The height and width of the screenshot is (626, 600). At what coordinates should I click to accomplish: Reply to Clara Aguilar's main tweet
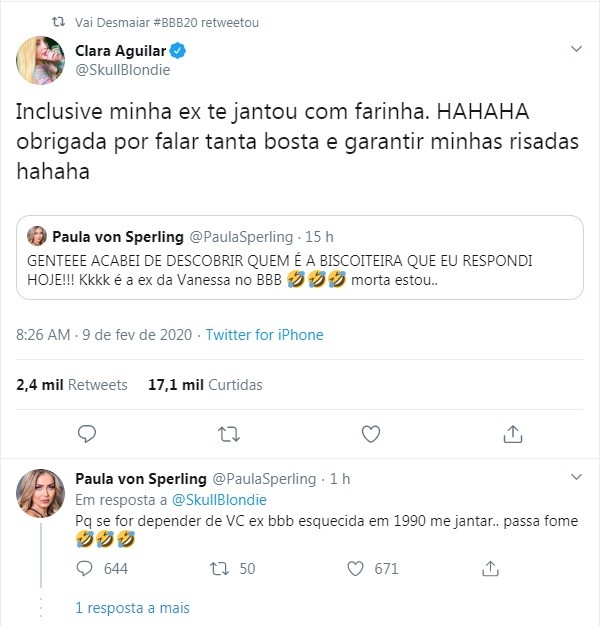(x=87, y=433)
